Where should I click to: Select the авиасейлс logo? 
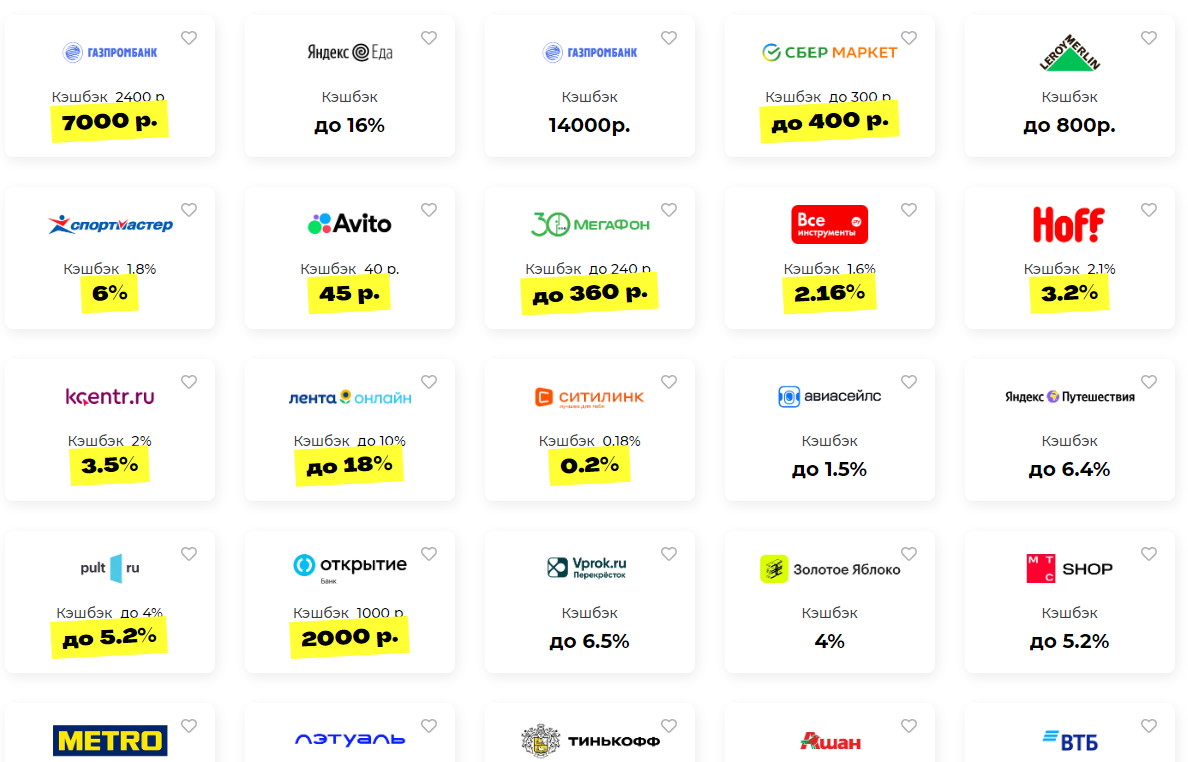(830, 396)
